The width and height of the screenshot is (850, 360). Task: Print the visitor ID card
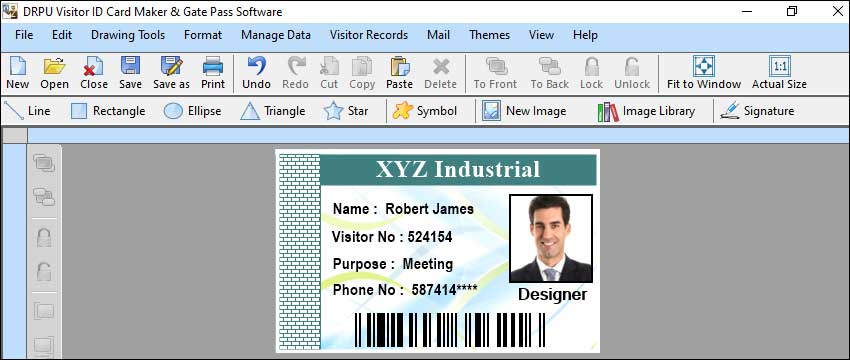(x=213, y=73)
